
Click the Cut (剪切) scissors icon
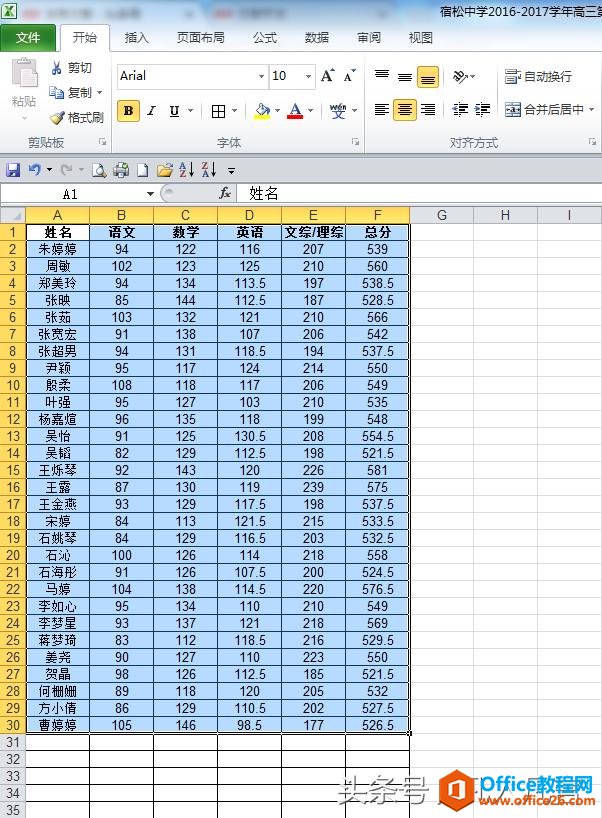point(56,68)
